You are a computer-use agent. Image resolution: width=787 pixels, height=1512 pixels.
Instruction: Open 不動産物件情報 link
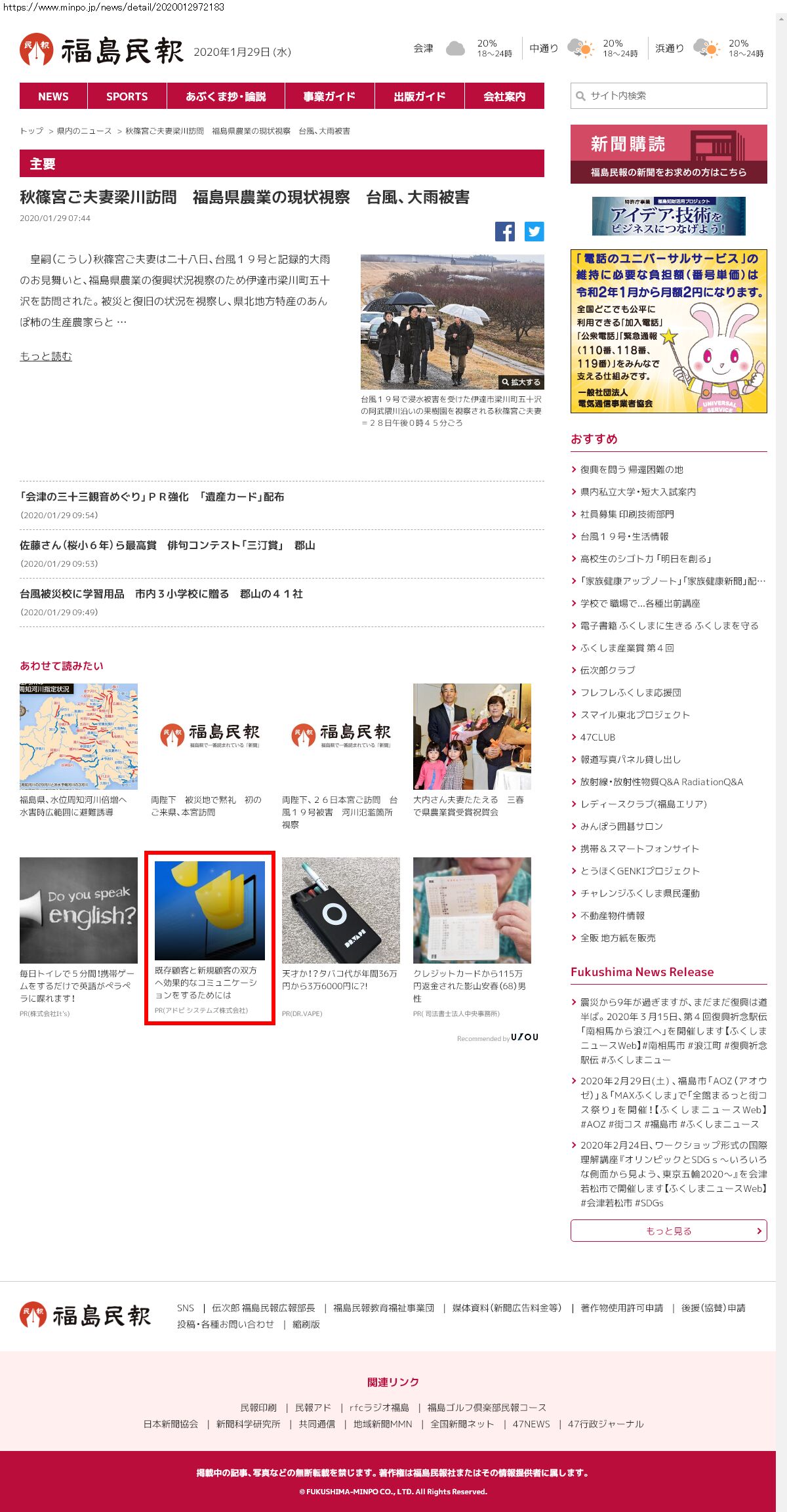coord(613,916)
